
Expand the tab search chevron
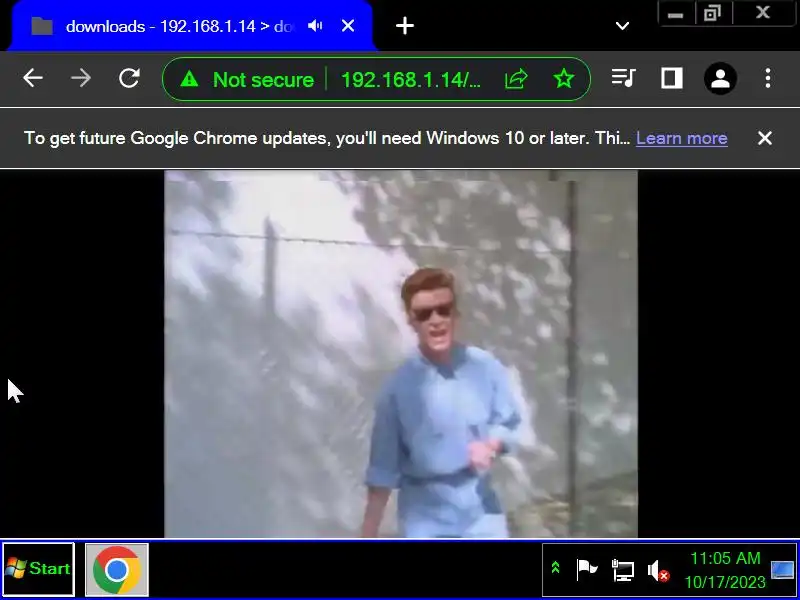click(622, 26)
